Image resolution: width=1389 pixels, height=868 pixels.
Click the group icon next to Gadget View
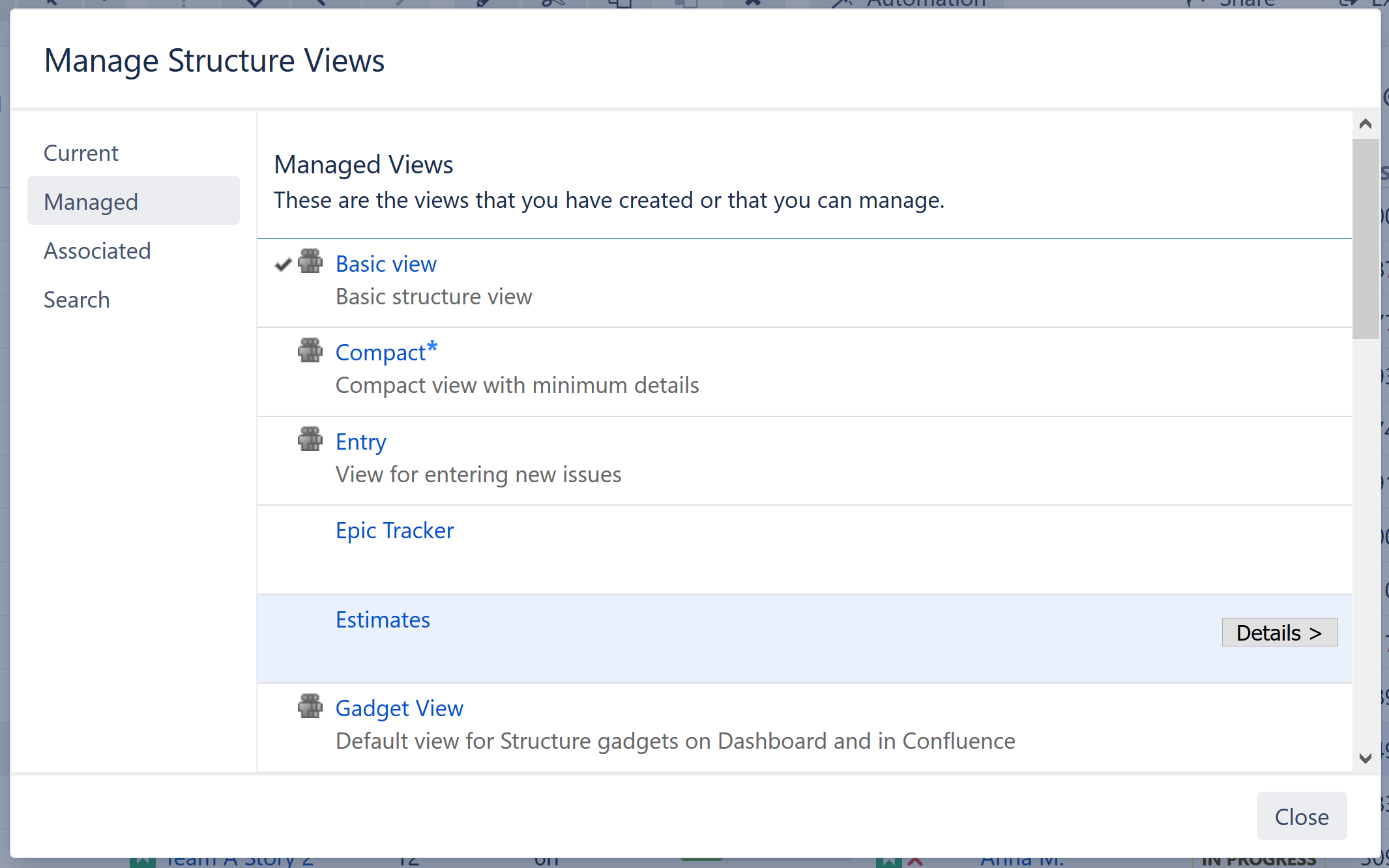point(310,706)
